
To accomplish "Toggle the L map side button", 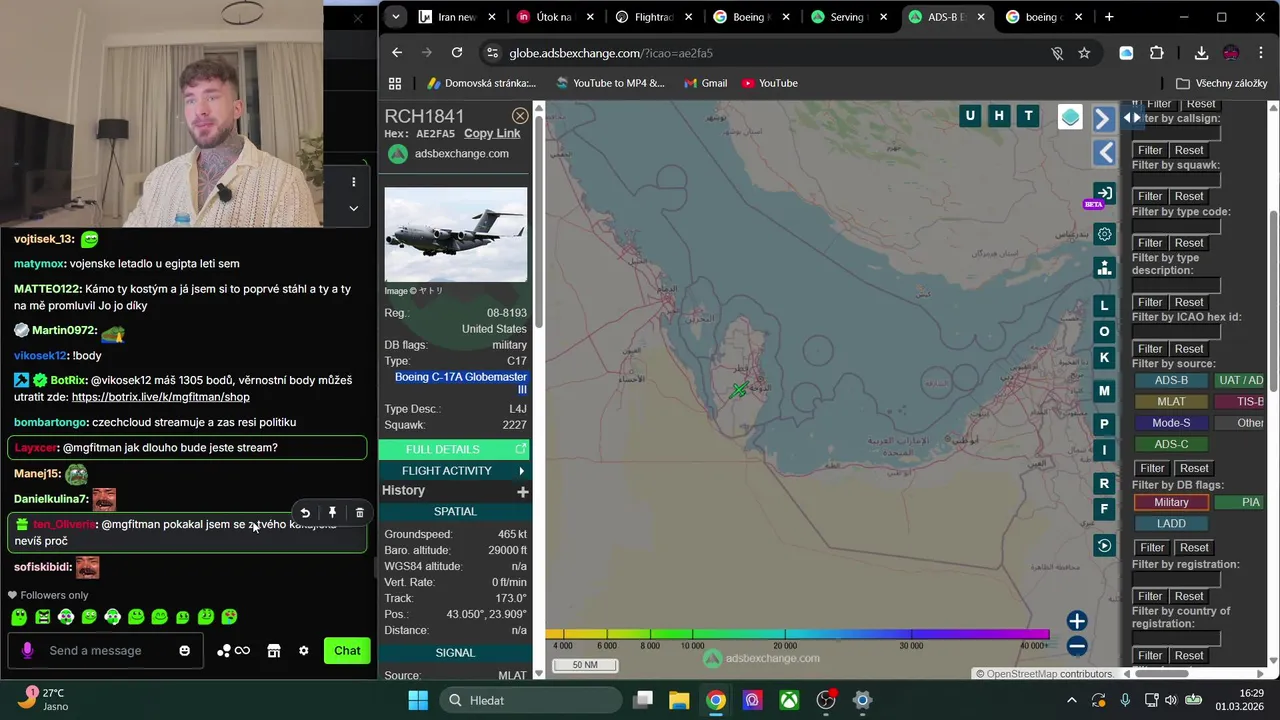I will 1104,306.
